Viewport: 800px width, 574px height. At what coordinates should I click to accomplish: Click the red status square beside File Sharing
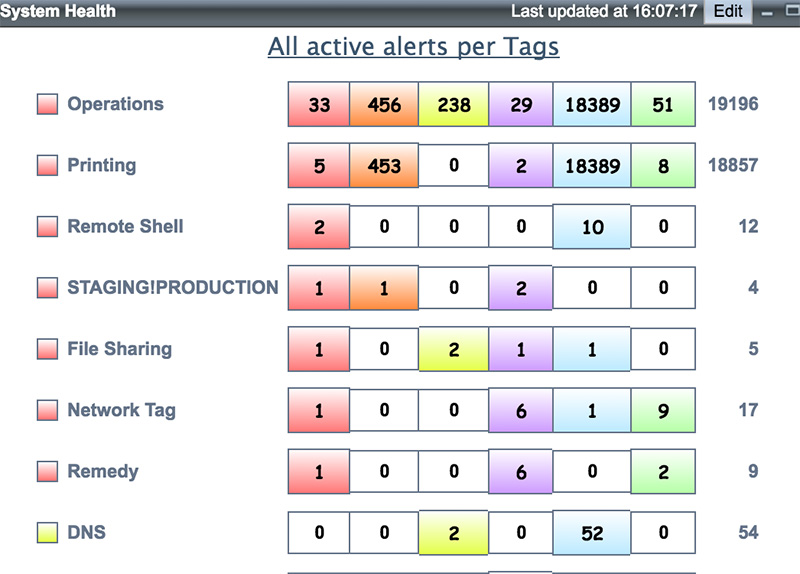[47, 349]
